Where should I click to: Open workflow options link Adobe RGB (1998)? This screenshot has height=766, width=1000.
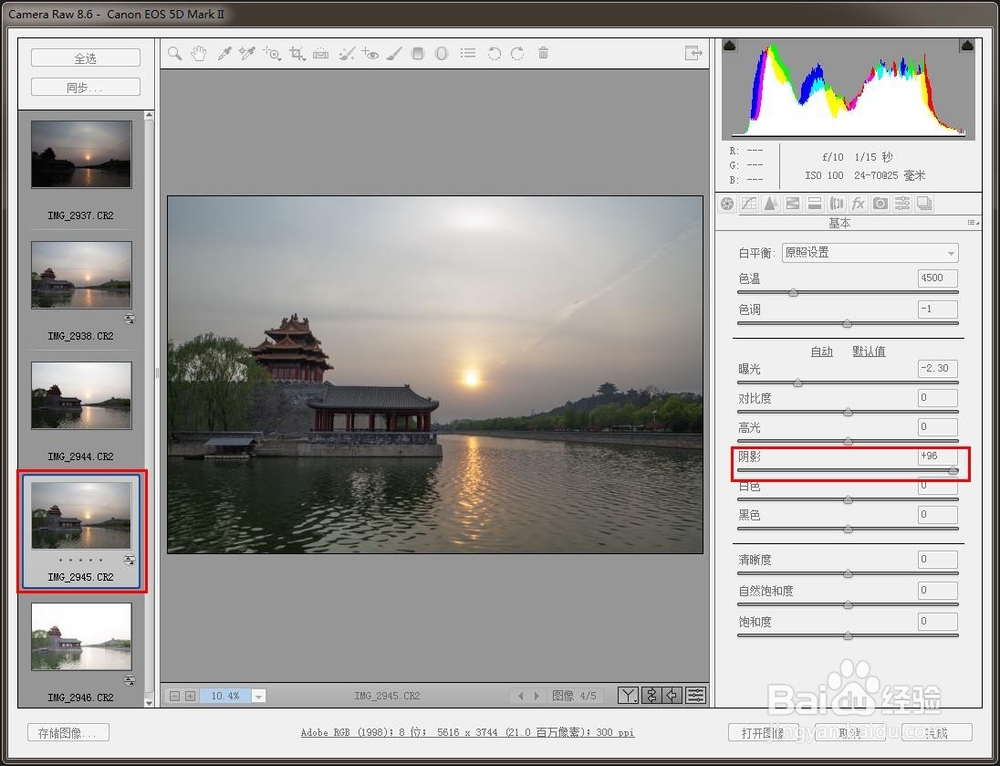coord(467,732)
